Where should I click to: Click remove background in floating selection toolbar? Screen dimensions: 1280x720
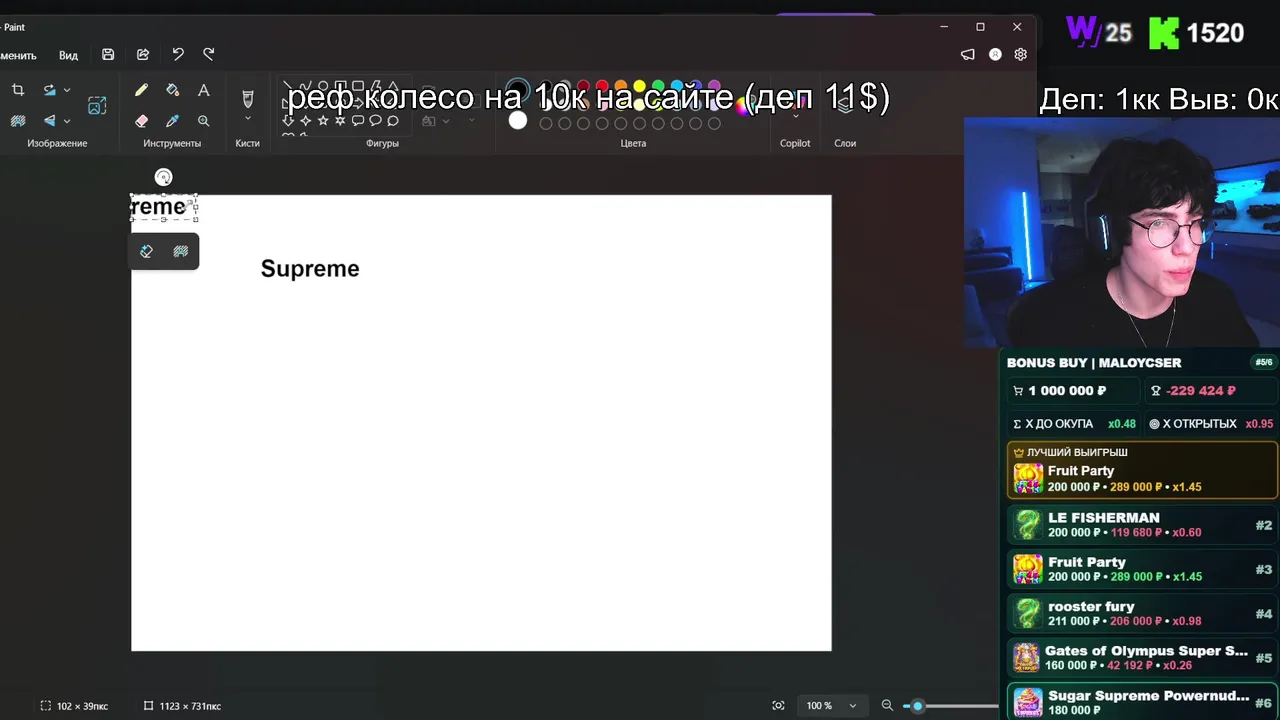181,251
